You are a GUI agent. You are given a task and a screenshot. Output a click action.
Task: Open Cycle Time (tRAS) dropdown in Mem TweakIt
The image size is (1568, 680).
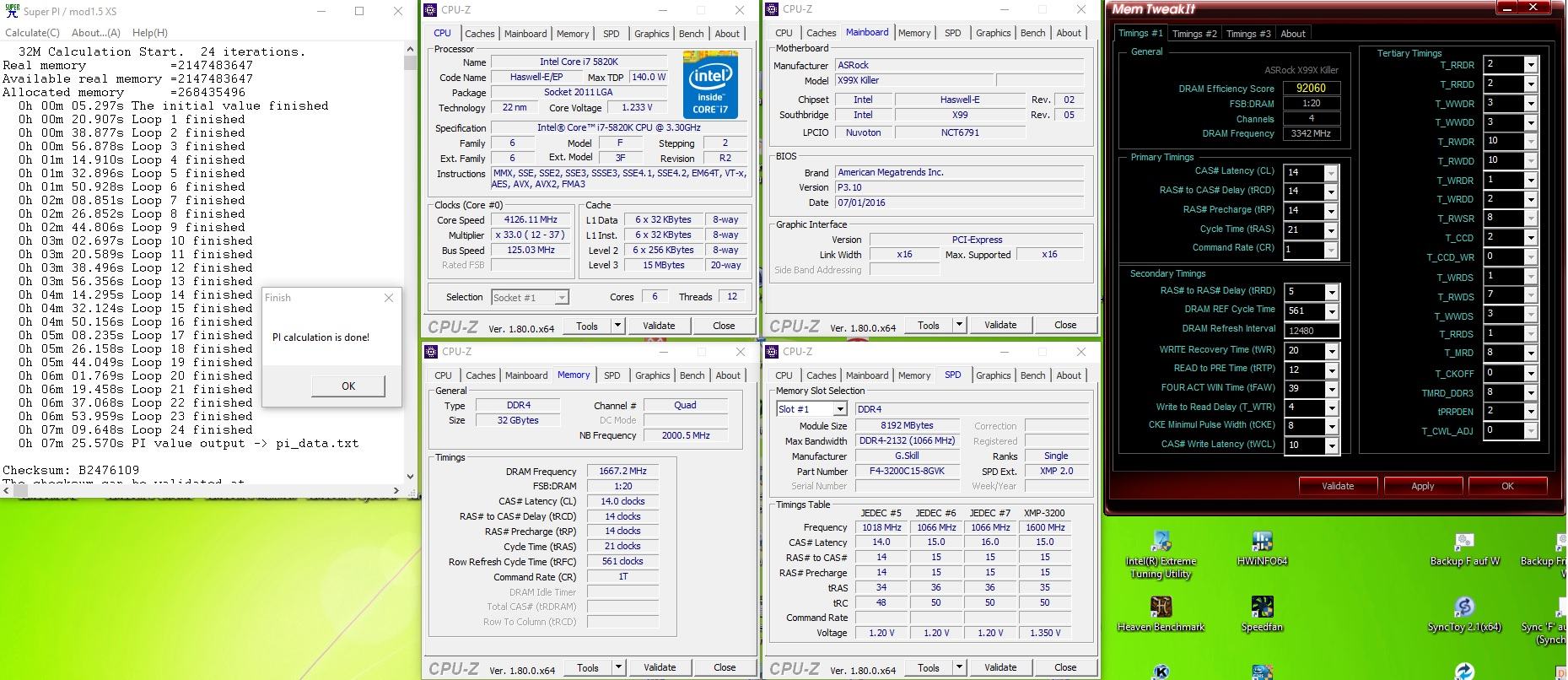click(x=1331, y=230)
